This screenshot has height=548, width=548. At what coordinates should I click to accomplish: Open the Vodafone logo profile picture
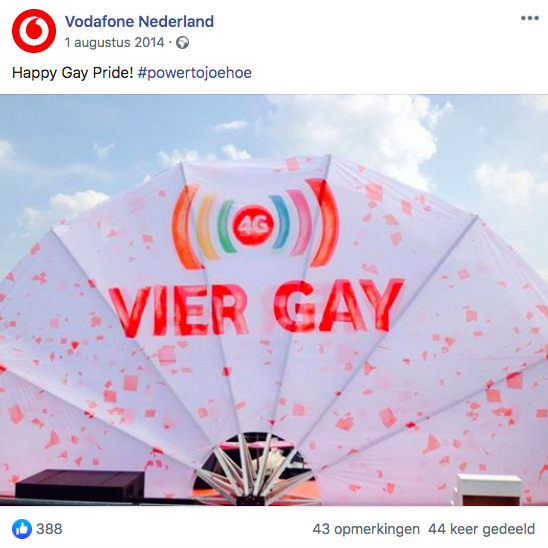34,31
